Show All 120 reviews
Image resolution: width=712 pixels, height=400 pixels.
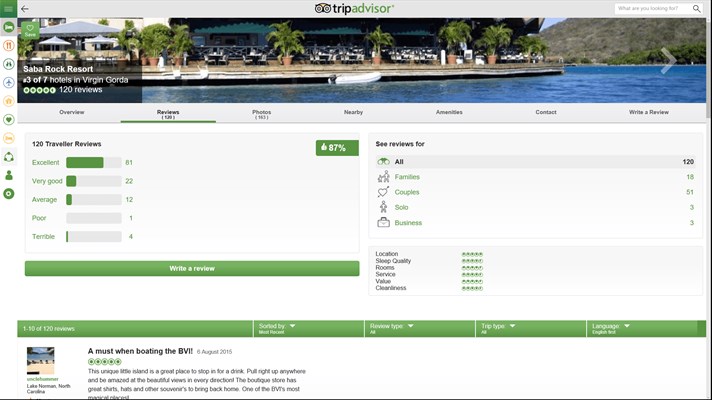[536, 162]
